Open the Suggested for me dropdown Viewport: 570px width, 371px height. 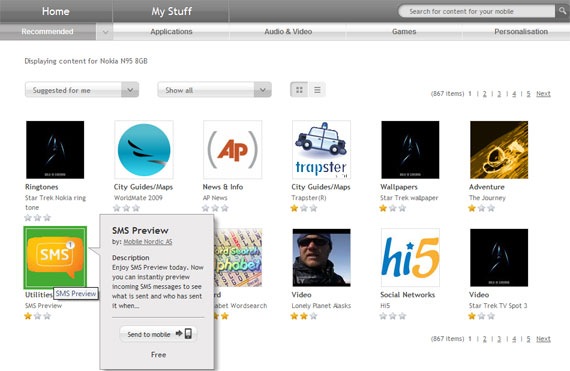point(82,90)
